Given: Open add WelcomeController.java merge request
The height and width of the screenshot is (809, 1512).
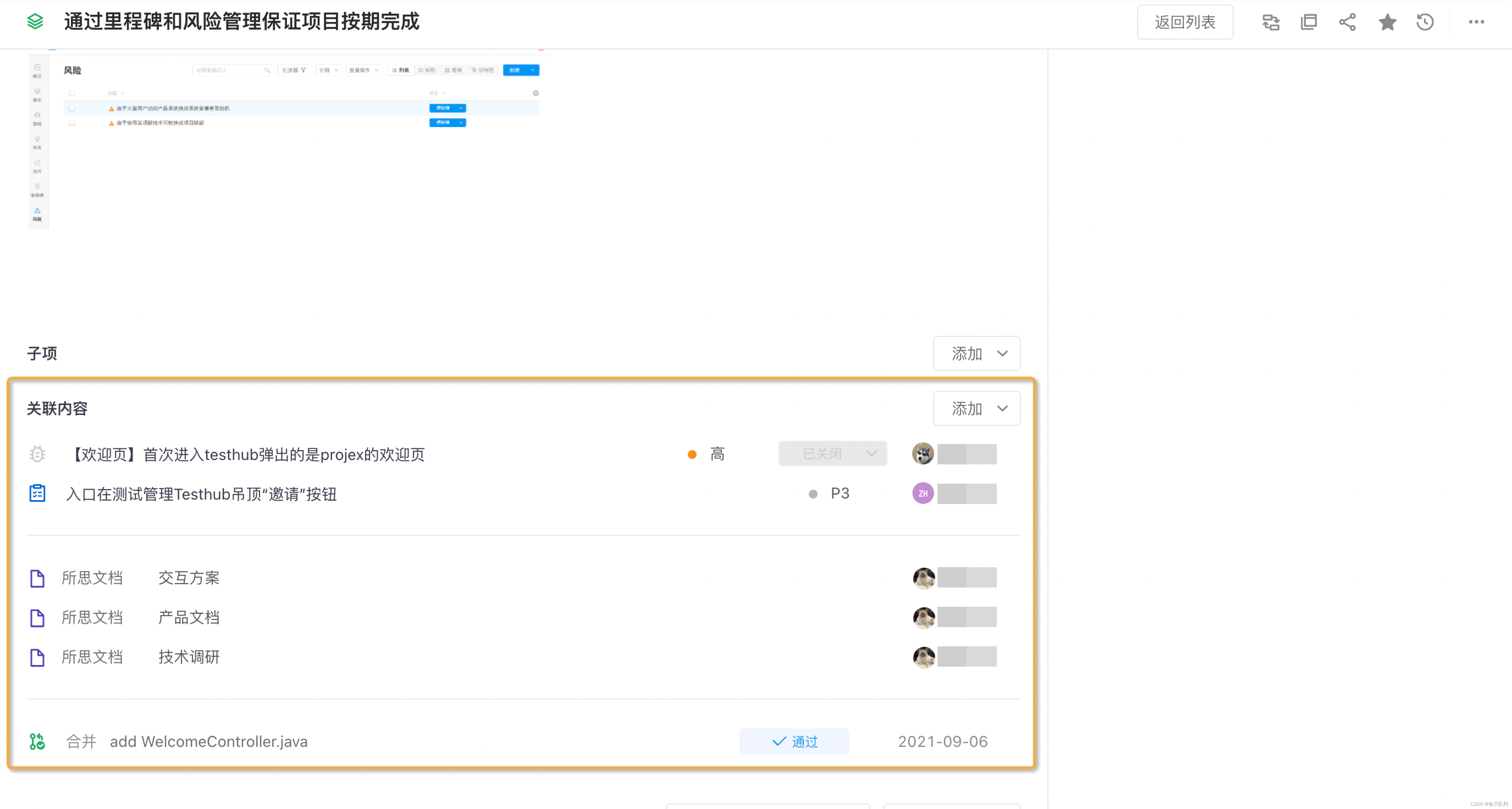Looking at the screenshot, I should click(x=208, y=741).
